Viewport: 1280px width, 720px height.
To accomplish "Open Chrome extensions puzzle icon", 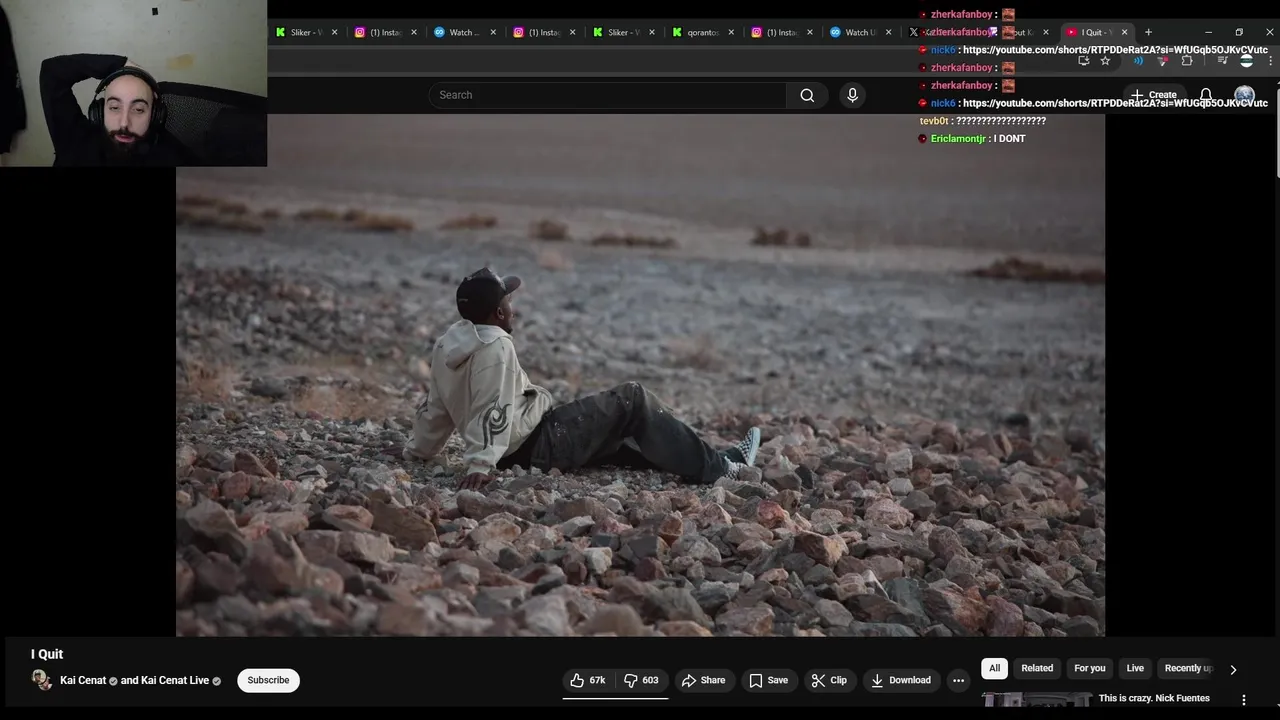I will [1187, 61].
